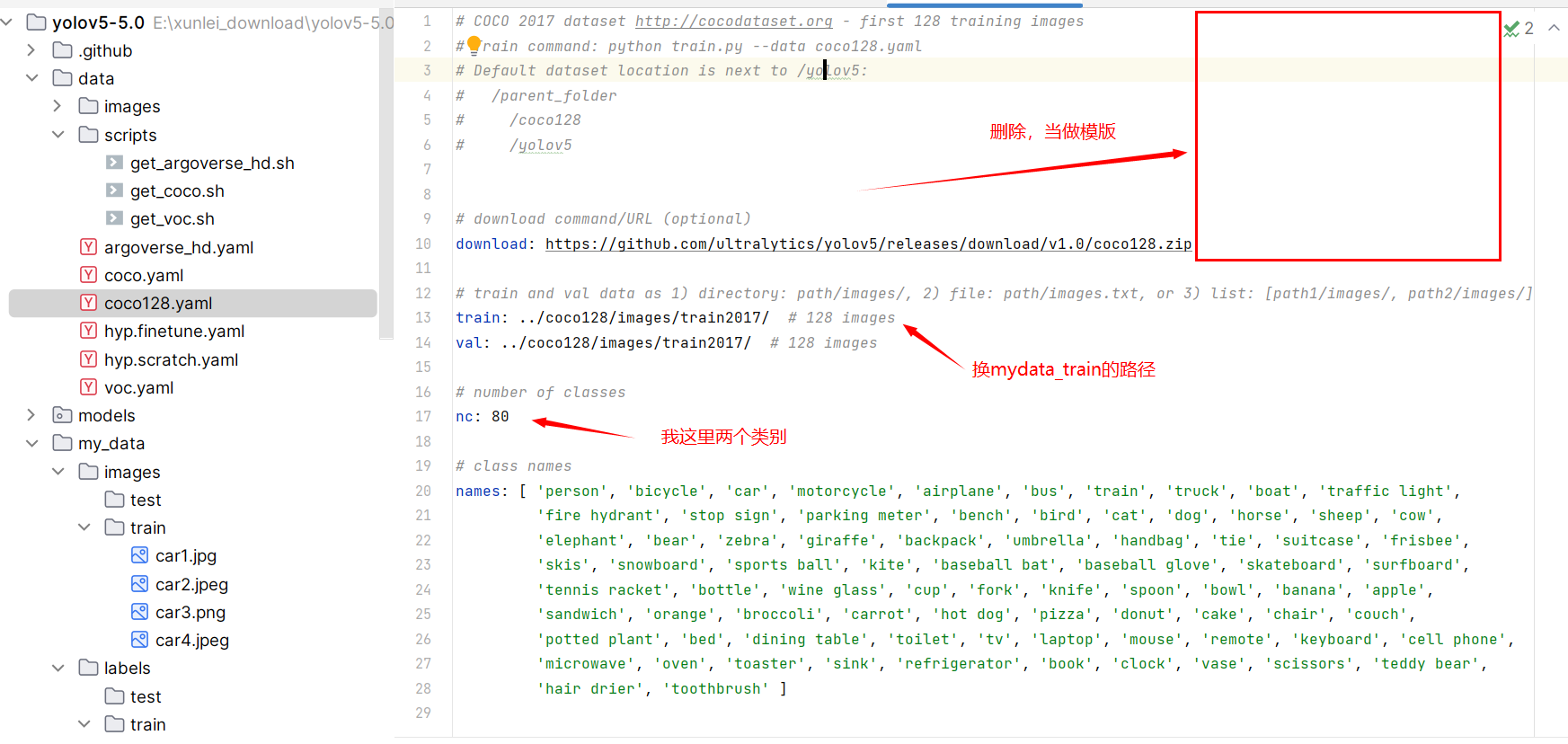Select the test folder under labels
The height and width of the screenshot is (744, 1568).
pos(146,696)
